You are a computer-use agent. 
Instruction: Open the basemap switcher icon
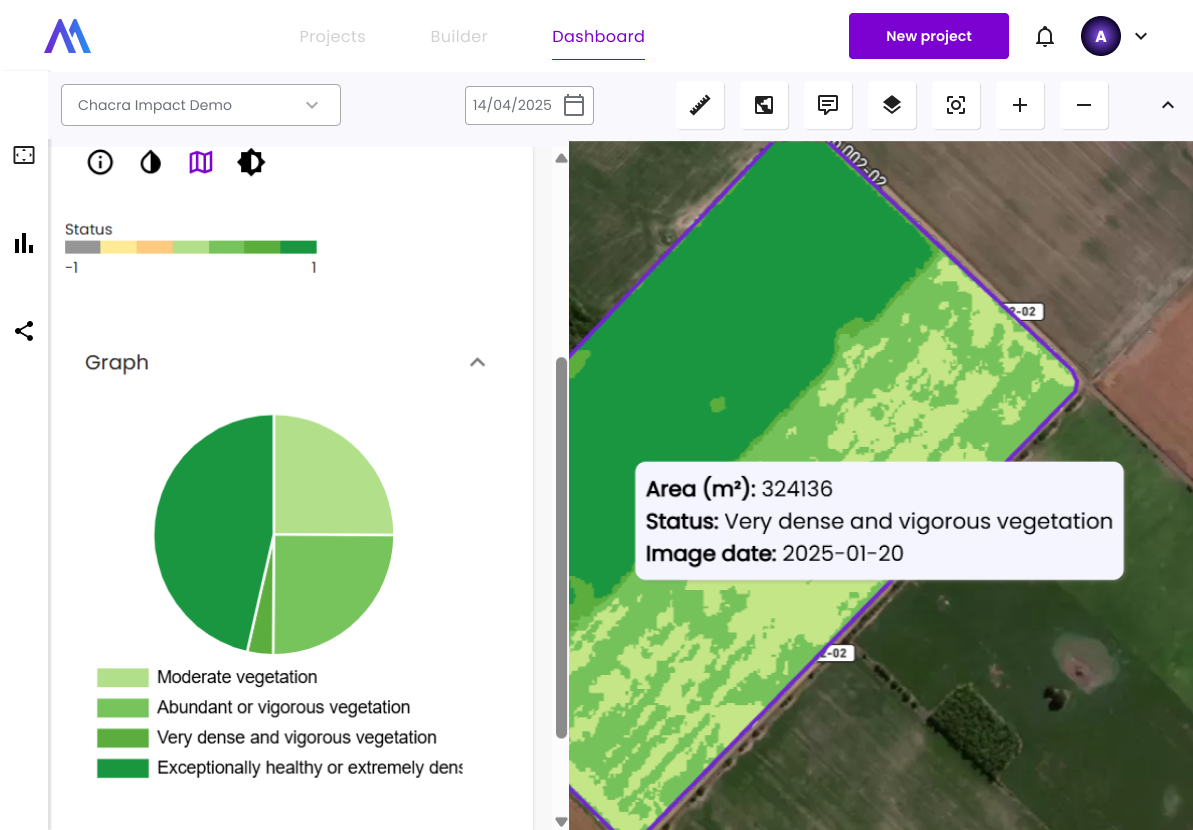point(764,105)
